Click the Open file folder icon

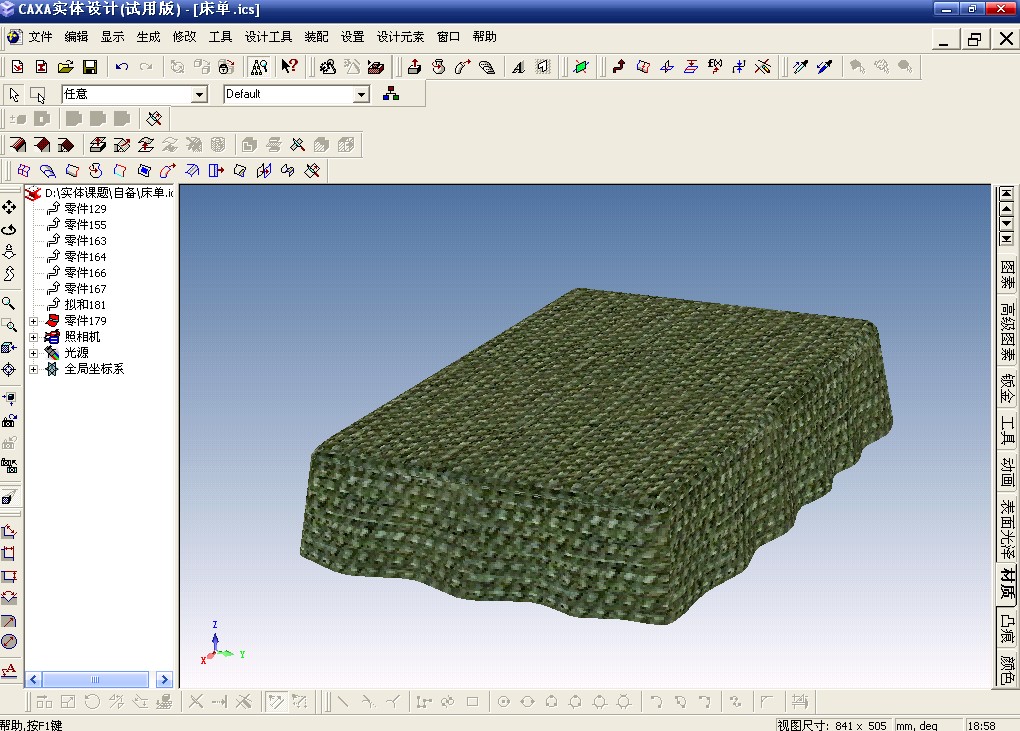(x=65, y=66)
